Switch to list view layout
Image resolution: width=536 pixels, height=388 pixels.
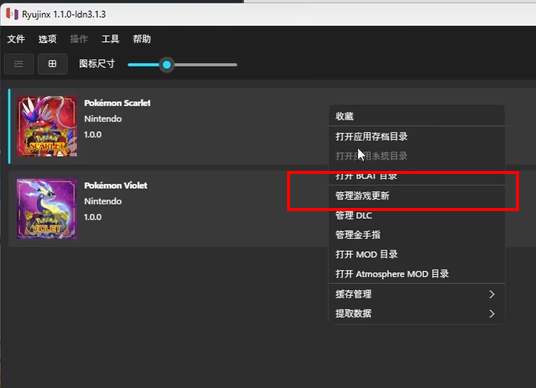[19, 64]
